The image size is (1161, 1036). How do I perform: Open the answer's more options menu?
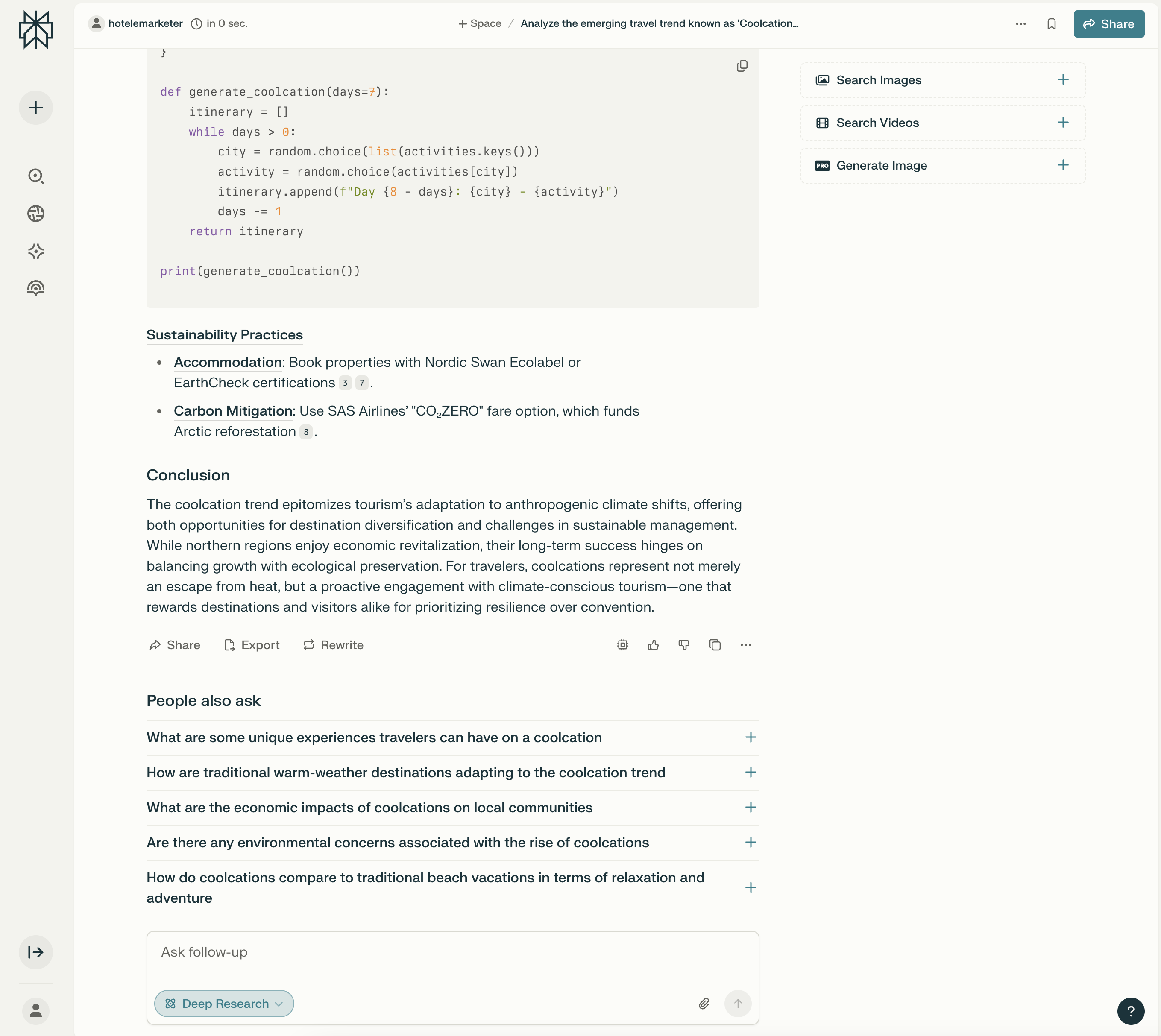click(745, 645)
